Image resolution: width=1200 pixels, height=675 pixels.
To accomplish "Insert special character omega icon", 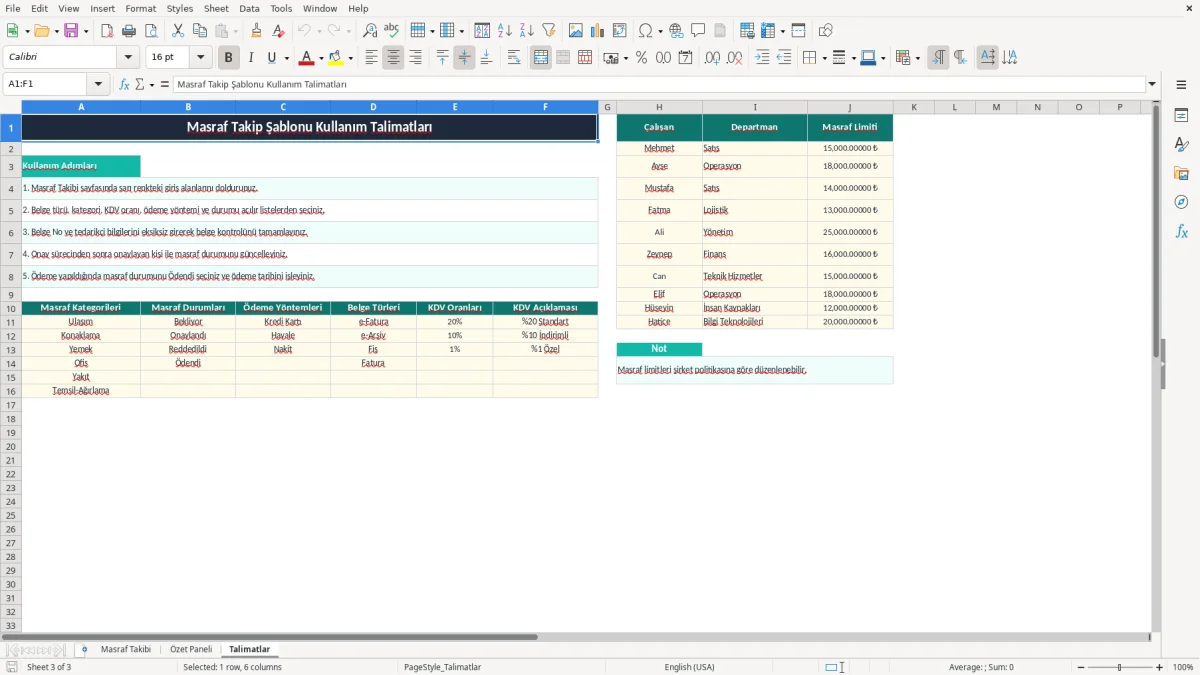I will 645,31.
